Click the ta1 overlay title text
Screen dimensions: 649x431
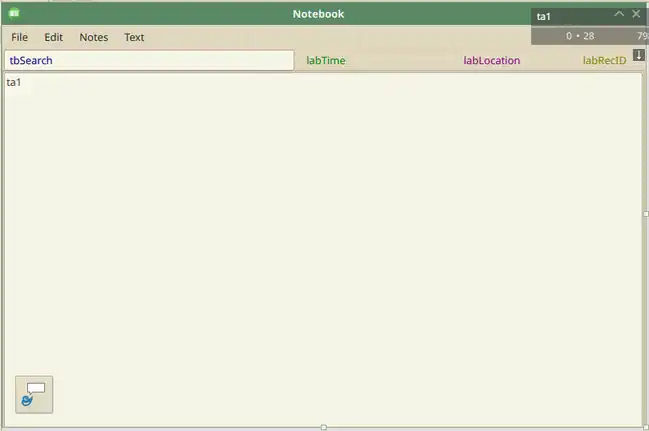point(543,17)
